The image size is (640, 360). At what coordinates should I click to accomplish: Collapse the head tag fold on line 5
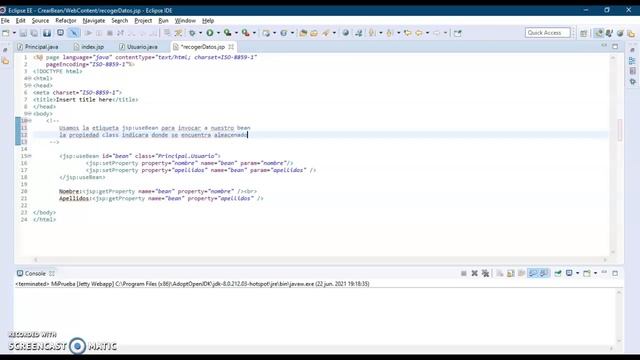click(x=29, y=86)
